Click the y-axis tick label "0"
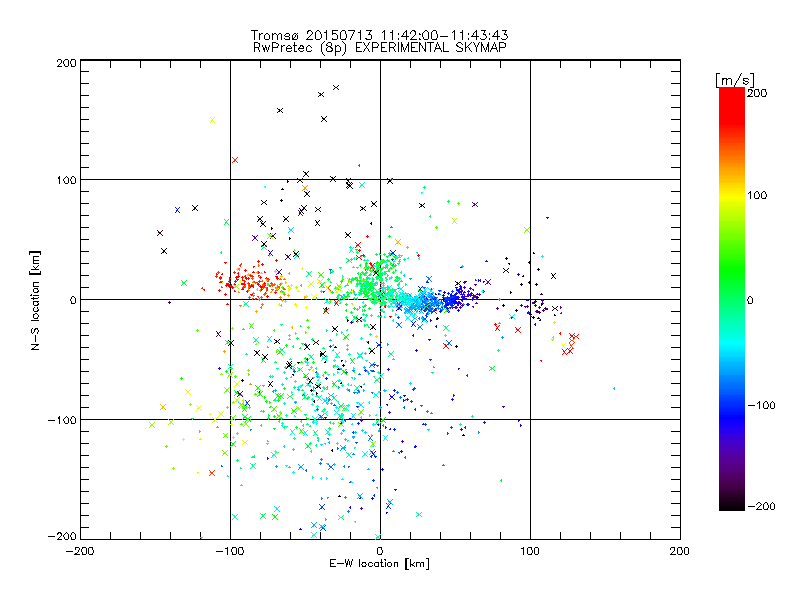 pyautogui.click(x=73, y=300)
